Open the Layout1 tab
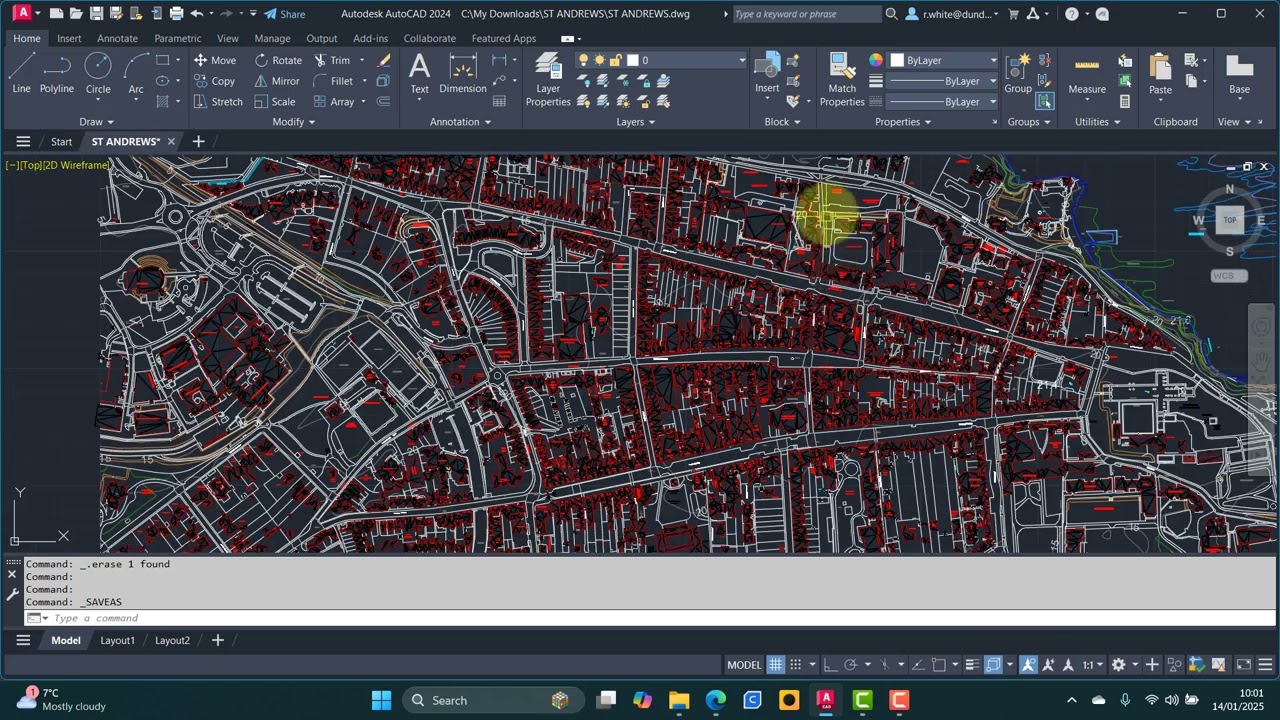The width and height of the screenshot is (1280, 720). click(117, 640)
